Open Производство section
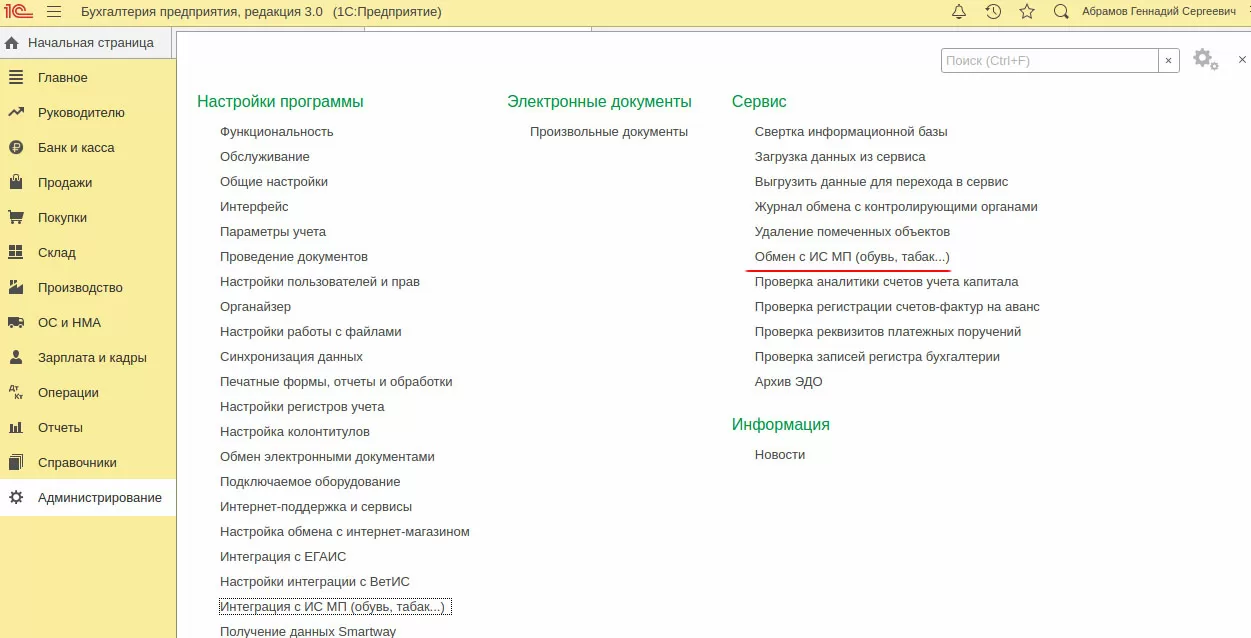This screenshot has height=638, width=1251. click(88, 288)
